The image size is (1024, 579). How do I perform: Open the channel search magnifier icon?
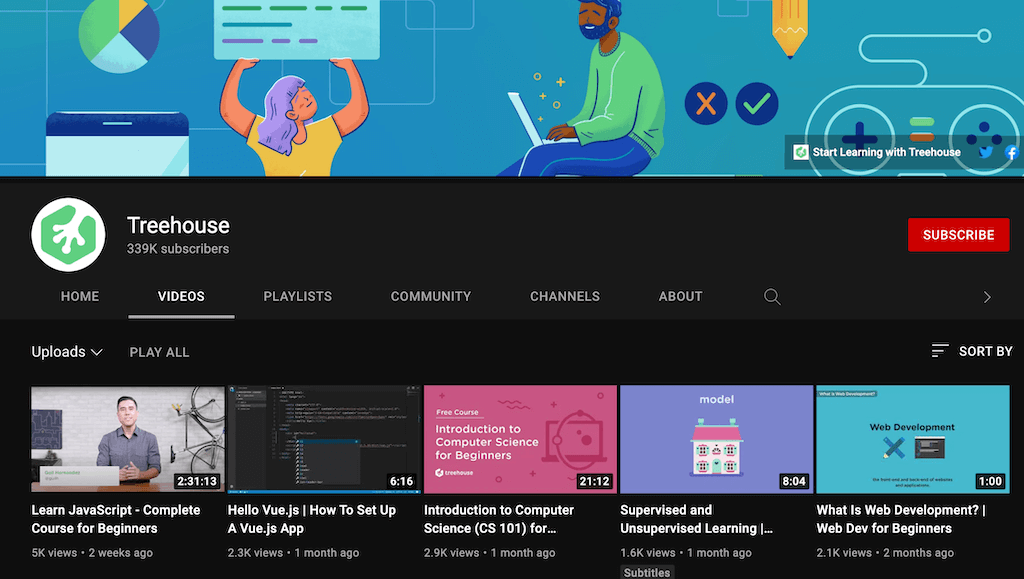coord(772,297)
